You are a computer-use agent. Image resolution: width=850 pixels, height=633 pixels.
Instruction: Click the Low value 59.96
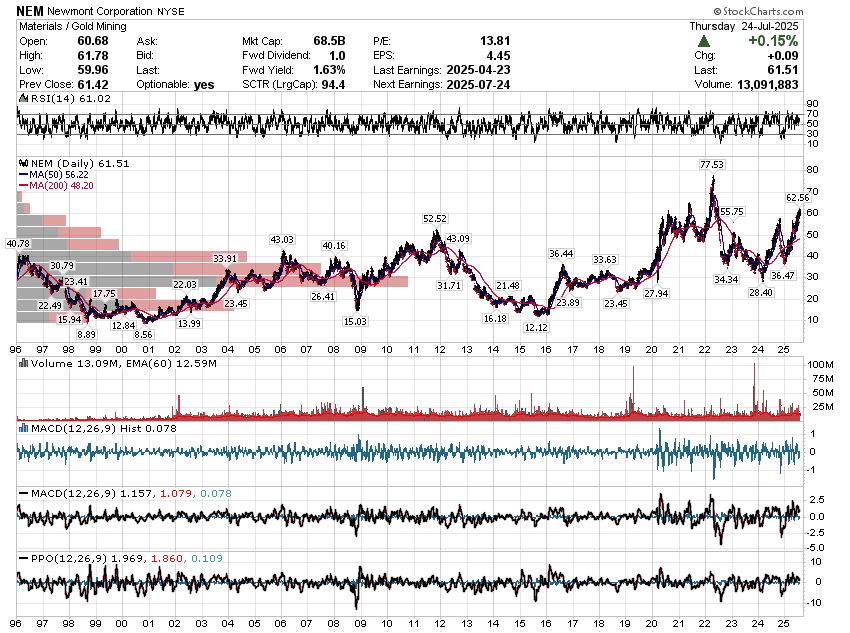click(93, 70)
